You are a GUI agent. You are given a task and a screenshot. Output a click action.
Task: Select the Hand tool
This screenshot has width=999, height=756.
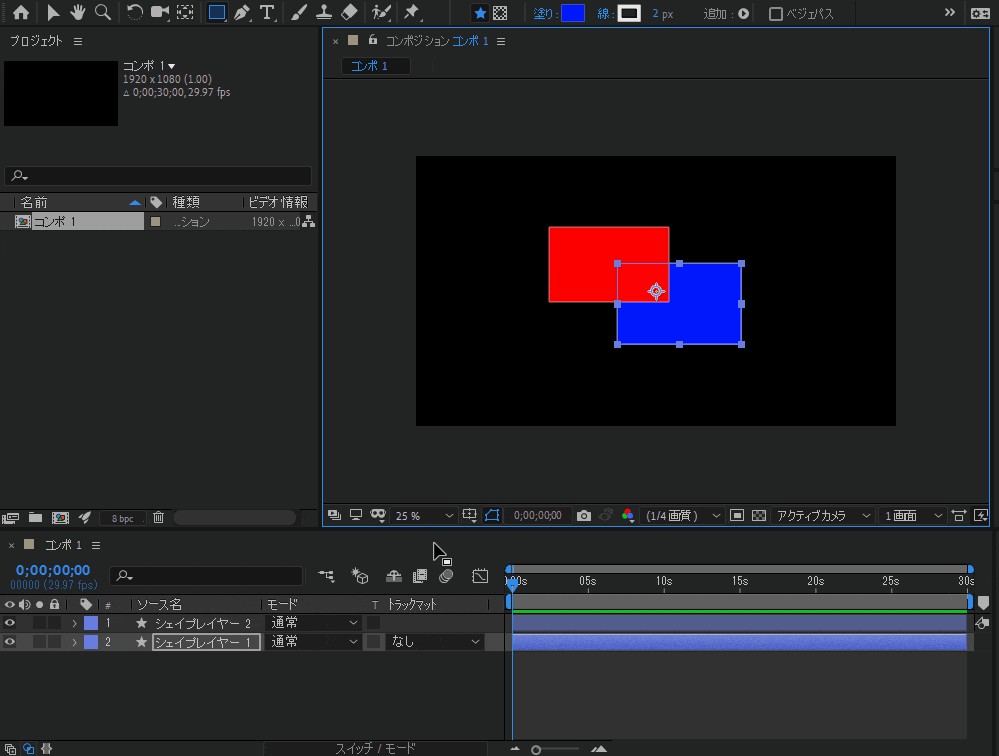pyautogui.click(x=77, y=13)
